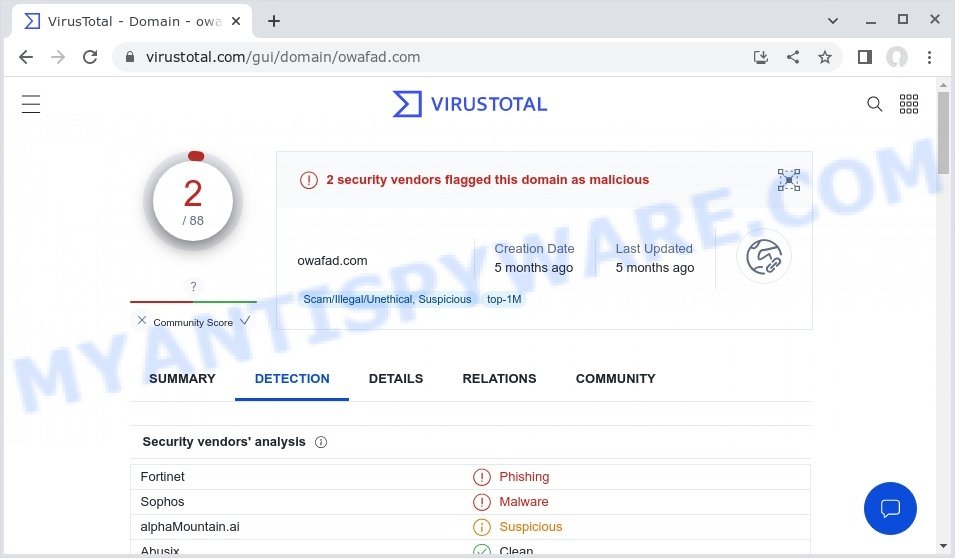
Task: Open the apps grid icon
Action: (909, 104)
